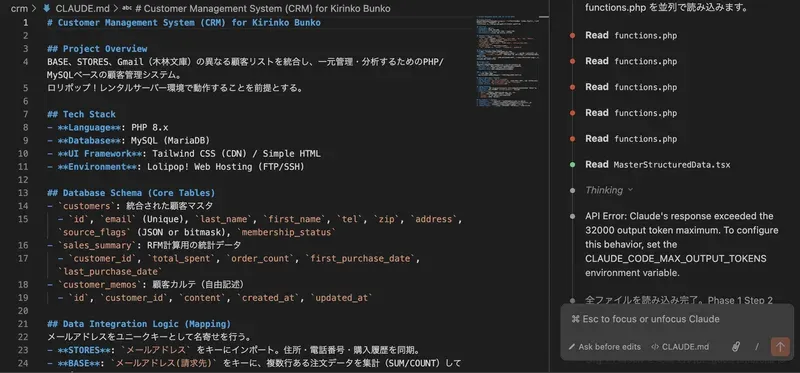This screenshot has height=373, width=800.
Task: Click line number 1 in the gutter
Action: (x=26, y=22)
